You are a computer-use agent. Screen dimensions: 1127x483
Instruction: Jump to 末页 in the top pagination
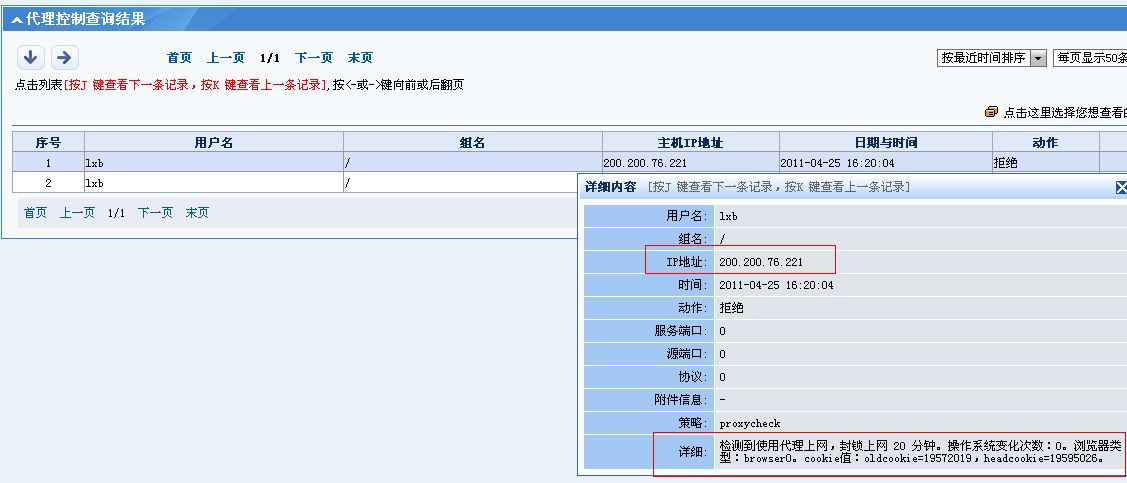360,58
